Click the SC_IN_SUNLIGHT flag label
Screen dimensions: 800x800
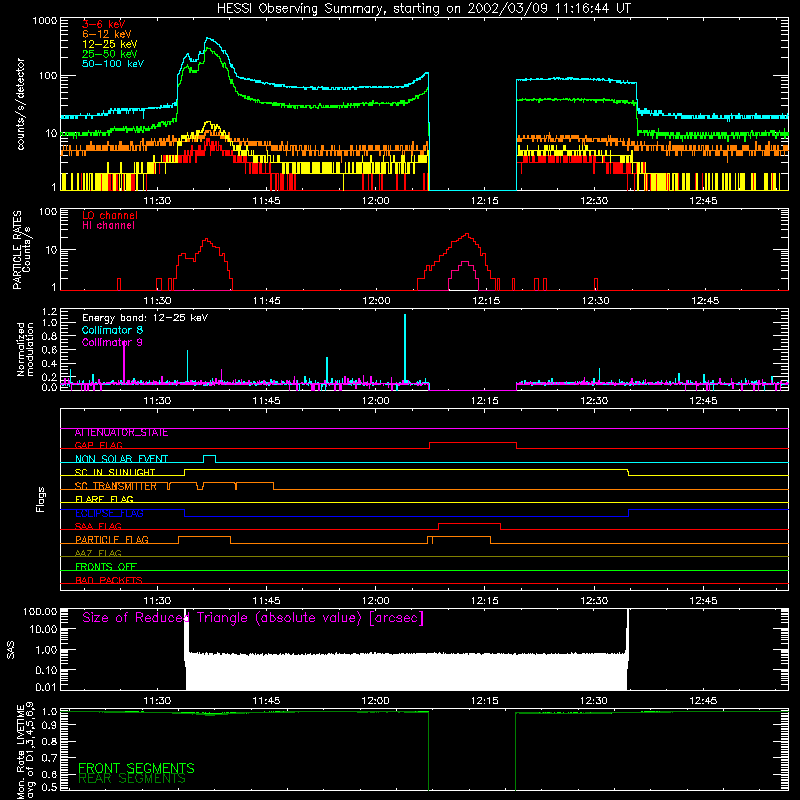[115, 472]
